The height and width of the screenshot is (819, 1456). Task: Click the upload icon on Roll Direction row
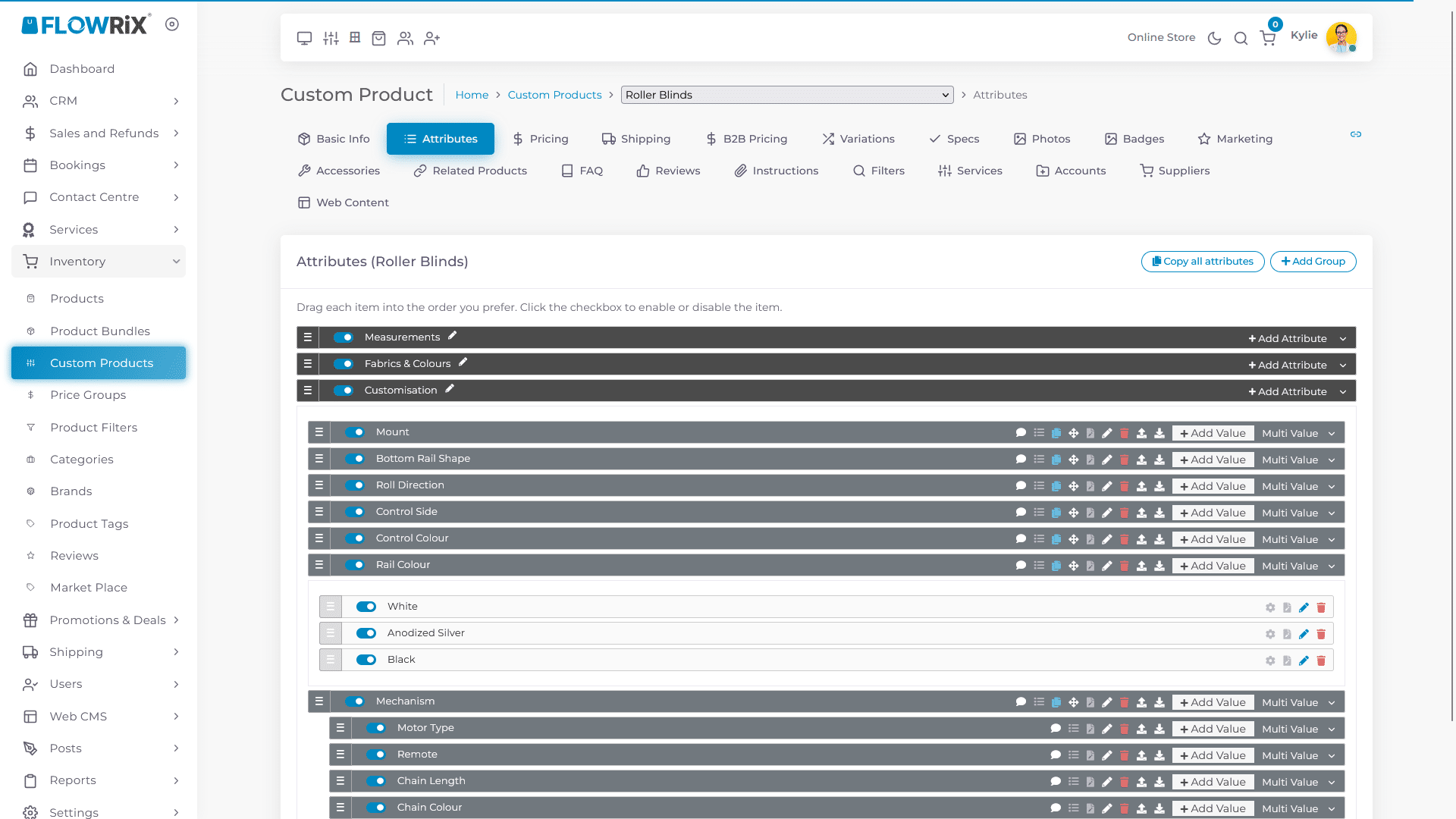click(1141, 486)
